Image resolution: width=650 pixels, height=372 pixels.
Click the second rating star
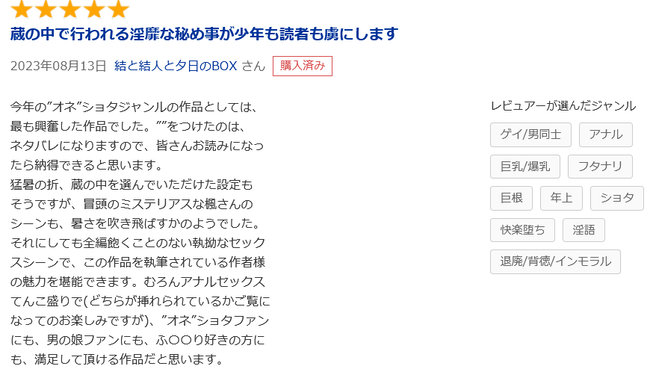(x=46, y=9)
